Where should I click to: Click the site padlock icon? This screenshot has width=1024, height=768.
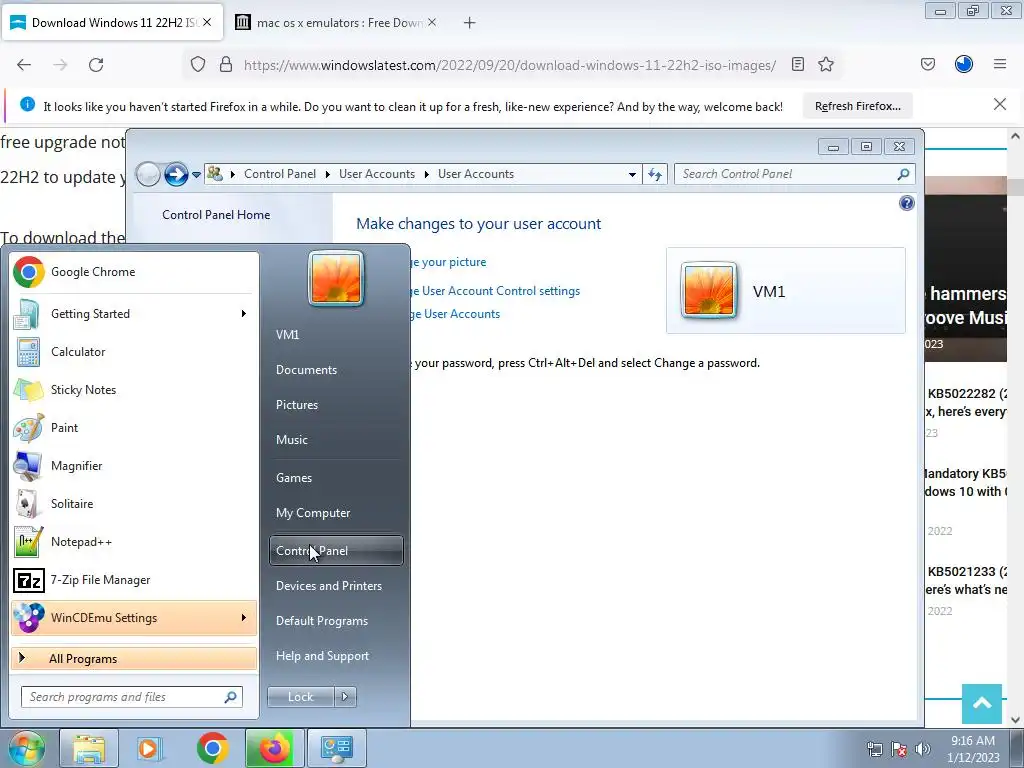[x=226, y=65]
